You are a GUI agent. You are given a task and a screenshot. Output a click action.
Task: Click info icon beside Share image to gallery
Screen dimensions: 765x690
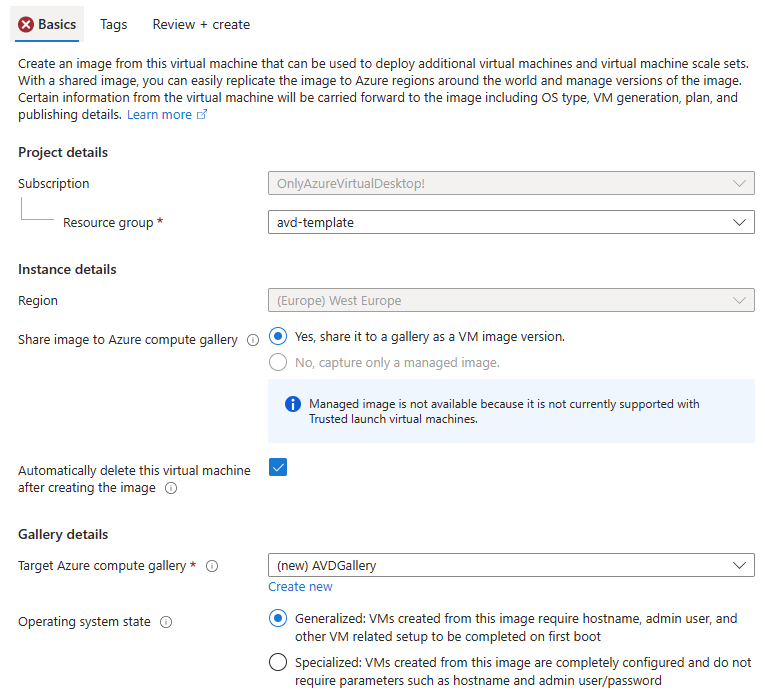253,340
